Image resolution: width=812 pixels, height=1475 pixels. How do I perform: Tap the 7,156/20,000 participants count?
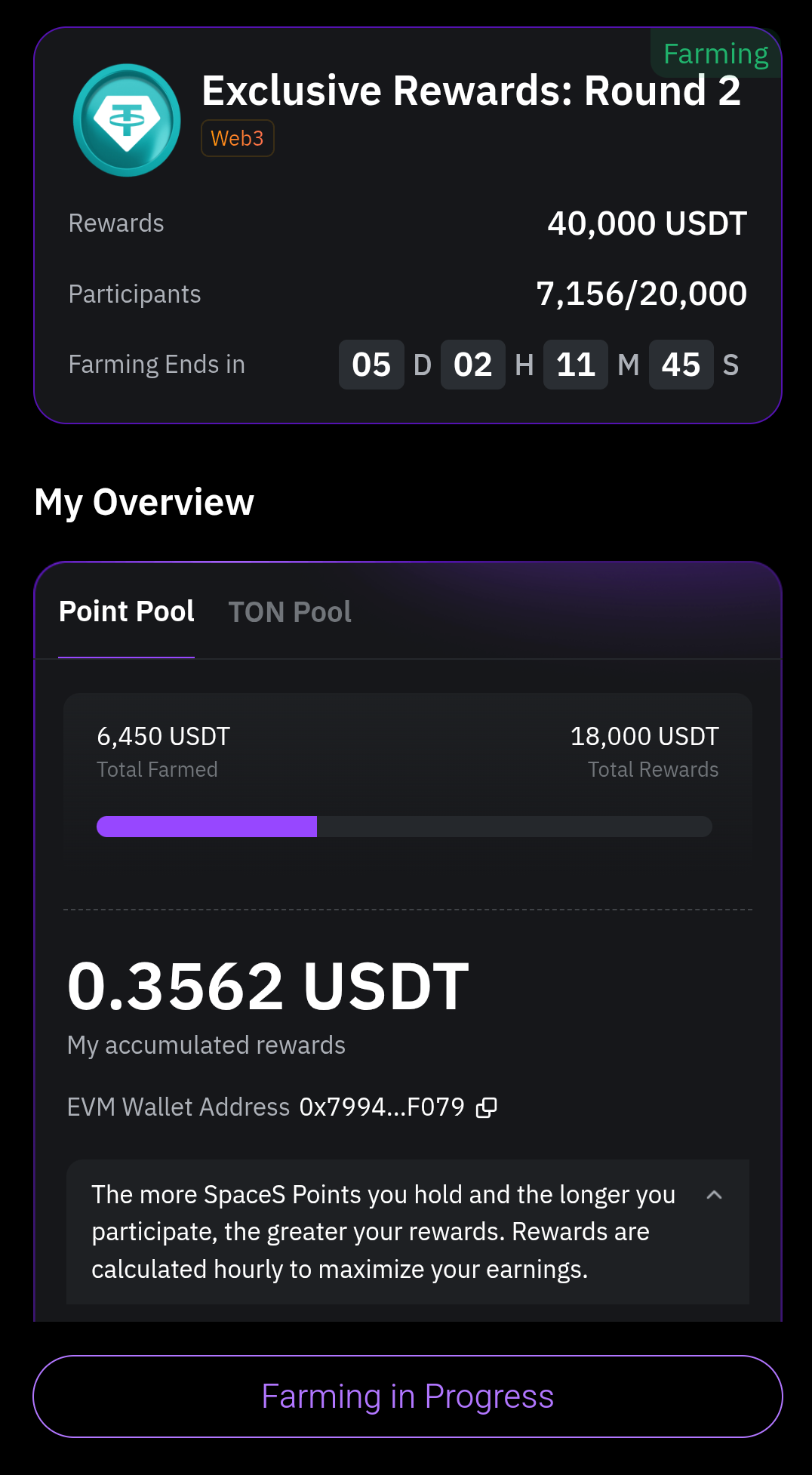pos(641,294)
